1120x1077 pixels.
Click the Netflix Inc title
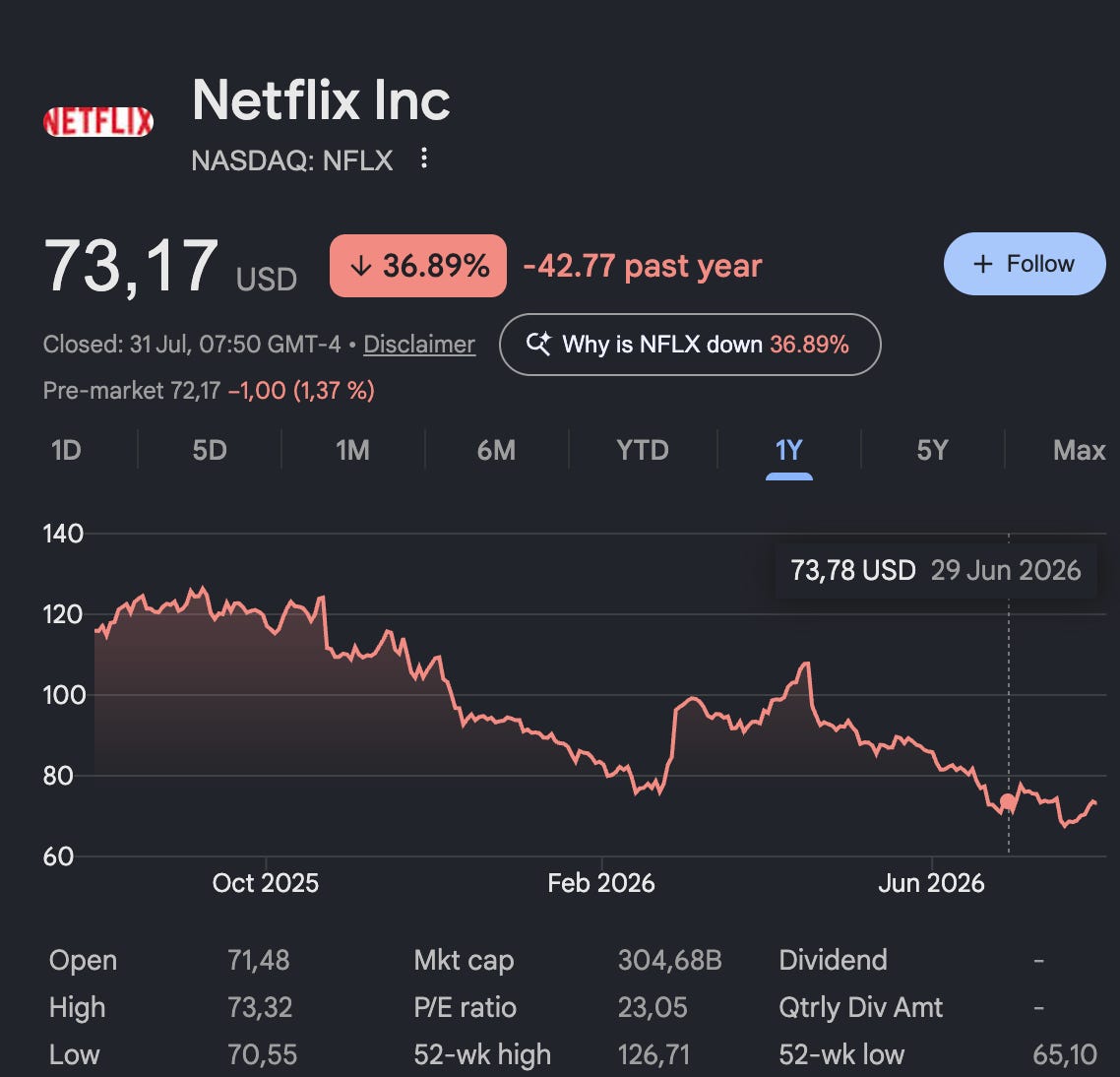tap(322, 100)
